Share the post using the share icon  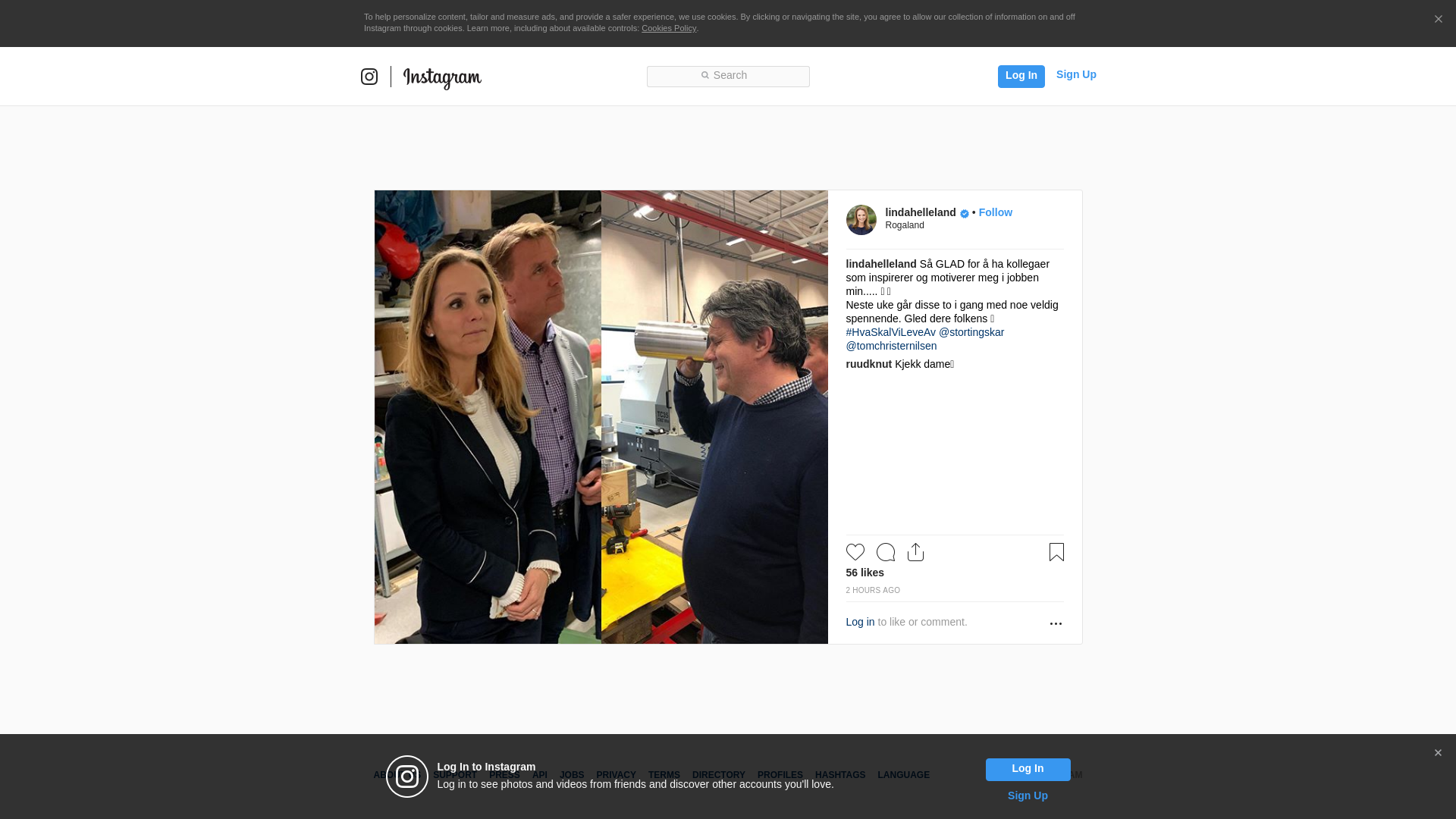916,552
